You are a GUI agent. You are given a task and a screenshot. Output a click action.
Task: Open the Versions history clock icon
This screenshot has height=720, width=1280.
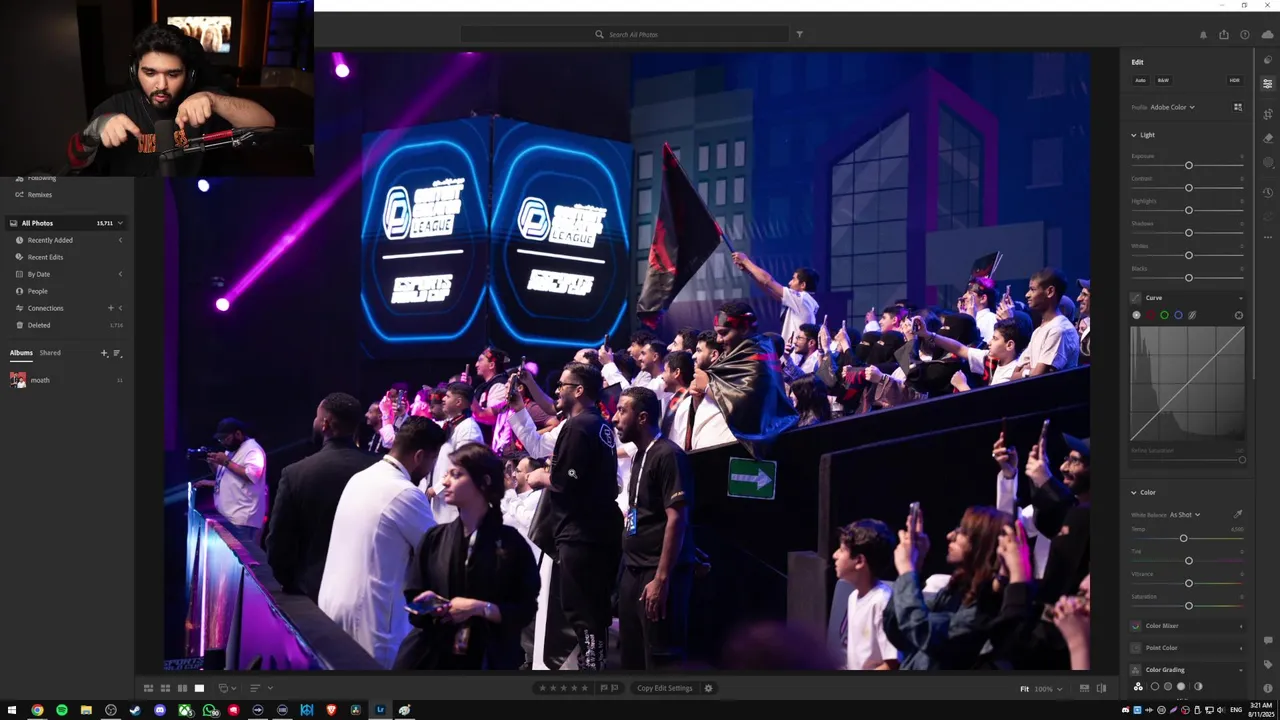(1268, 192)
